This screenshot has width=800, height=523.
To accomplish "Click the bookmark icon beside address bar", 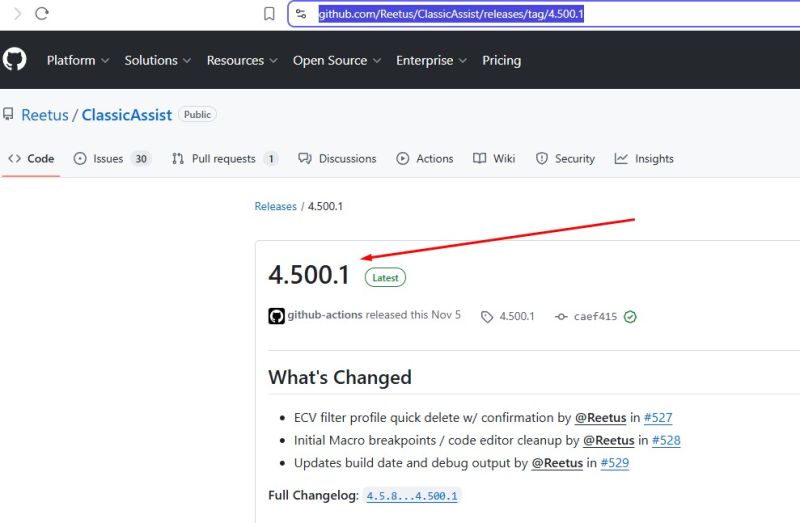I will coord(269,14).
